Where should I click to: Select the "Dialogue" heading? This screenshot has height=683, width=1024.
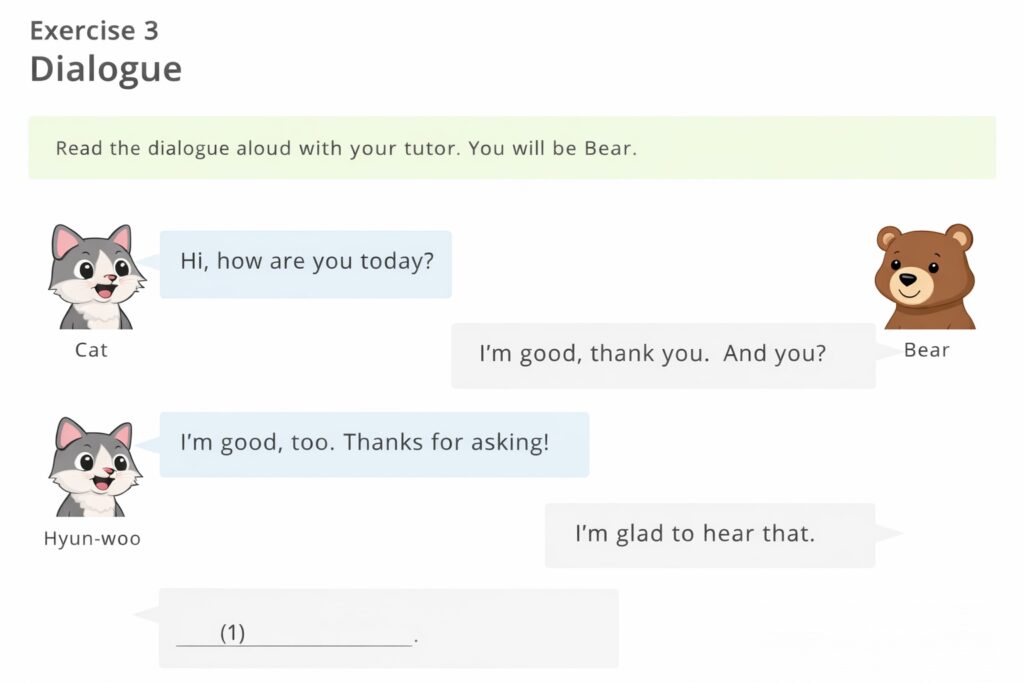105,70
